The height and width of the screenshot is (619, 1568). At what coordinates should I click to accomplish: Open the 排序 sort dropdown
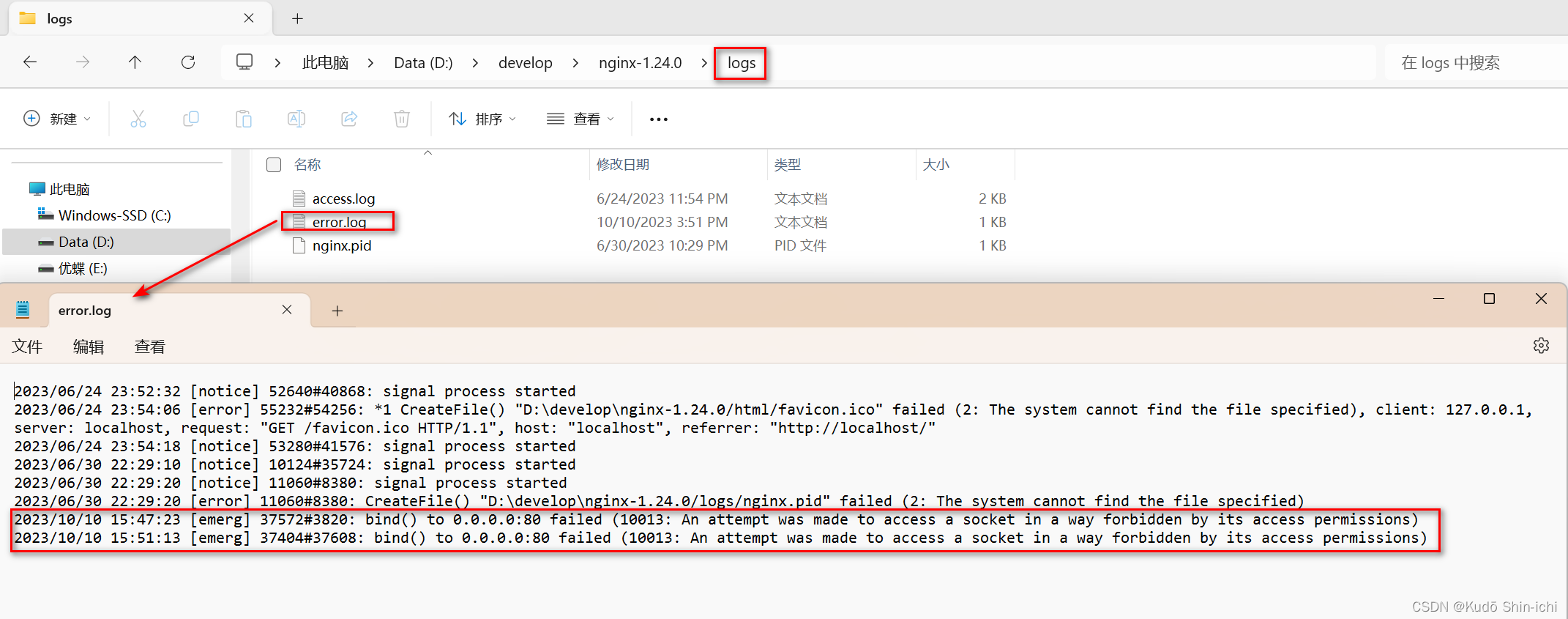482,119
